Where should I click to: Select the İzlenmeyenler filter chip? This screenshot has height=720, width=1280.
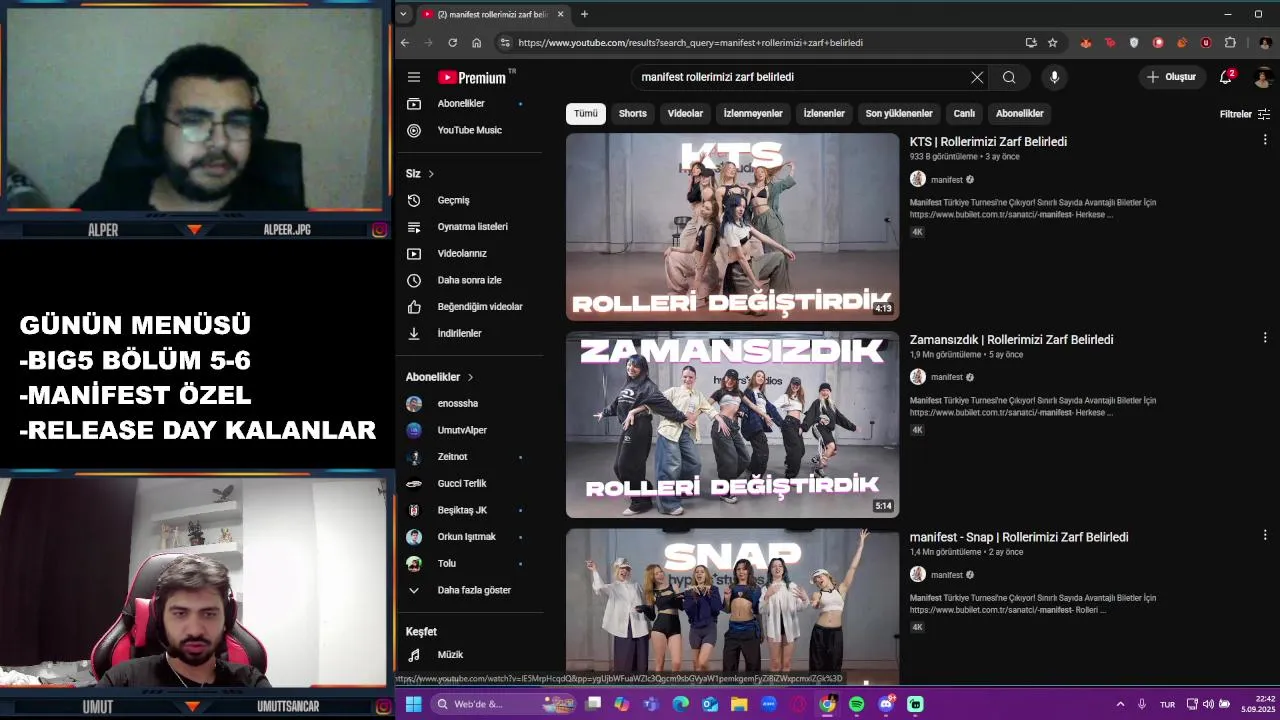coord(753,113)
